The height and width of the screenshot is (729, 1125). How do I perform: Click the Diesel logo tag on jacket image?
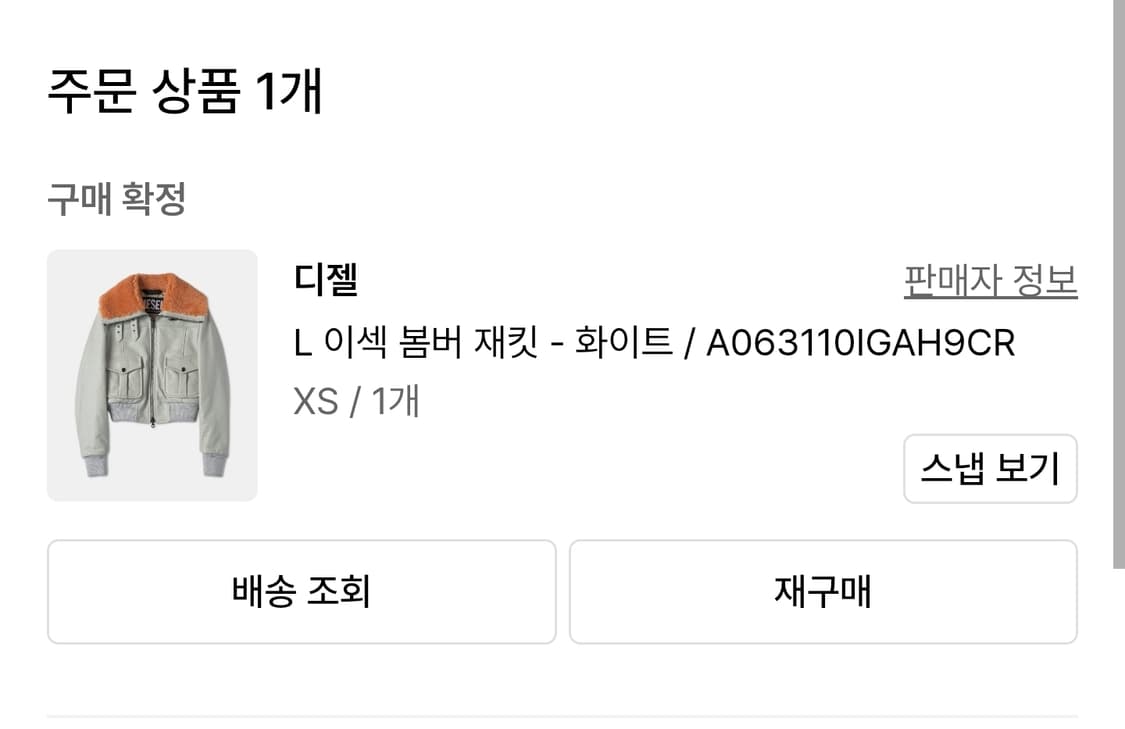click(153, 302)
